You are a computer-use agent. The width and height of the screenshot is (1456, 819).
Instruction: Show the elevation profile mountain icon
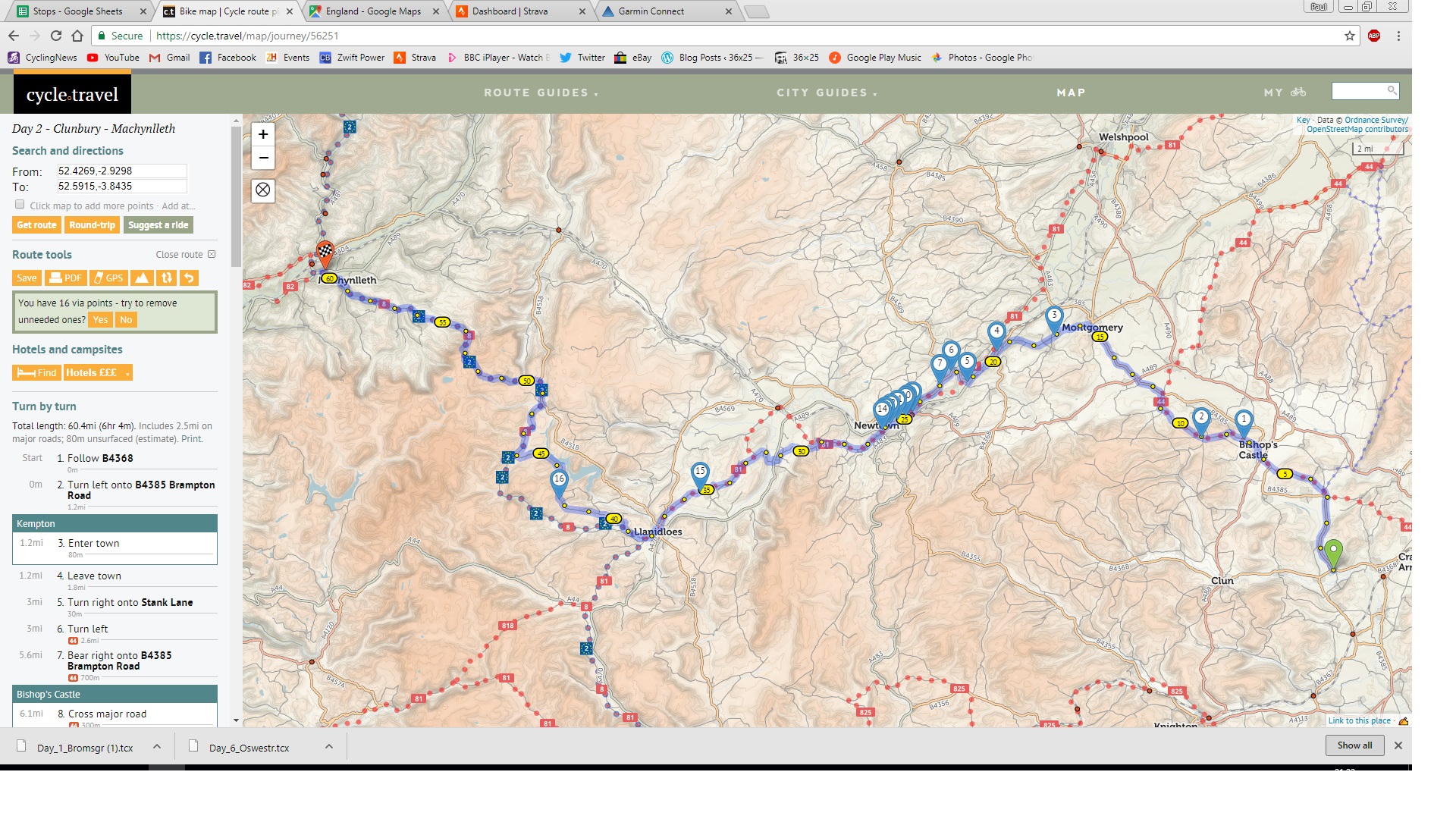tap(142, 278)
